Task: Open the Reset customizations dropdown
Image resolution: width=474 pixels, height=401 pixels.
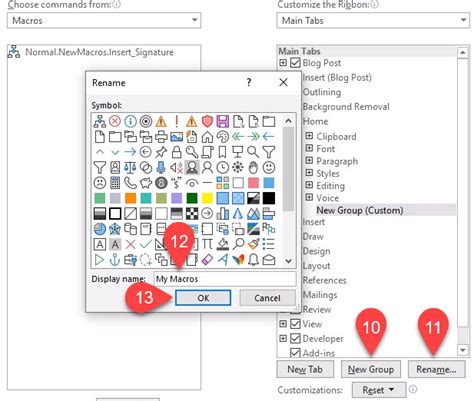Action: click(379, 390)
